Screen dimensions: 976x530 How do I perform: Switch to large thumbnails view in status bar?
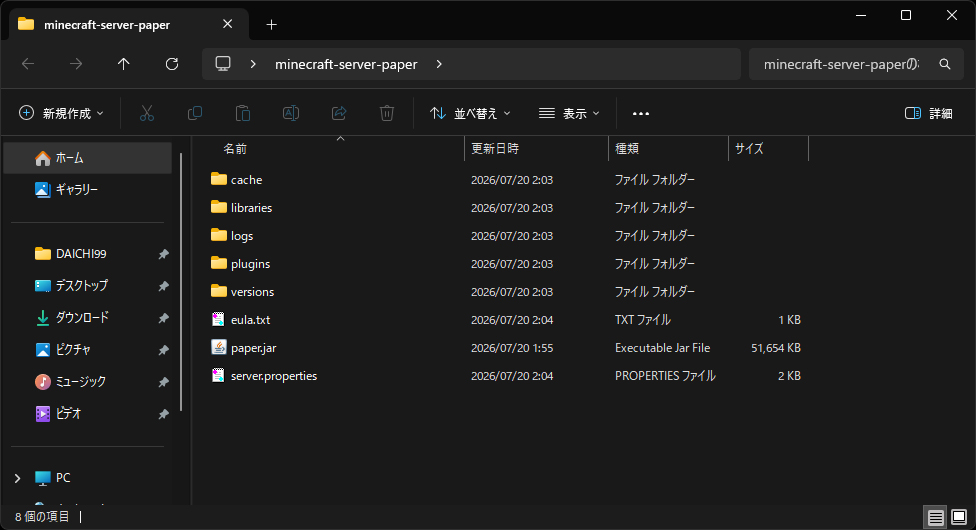pos(959,517)
